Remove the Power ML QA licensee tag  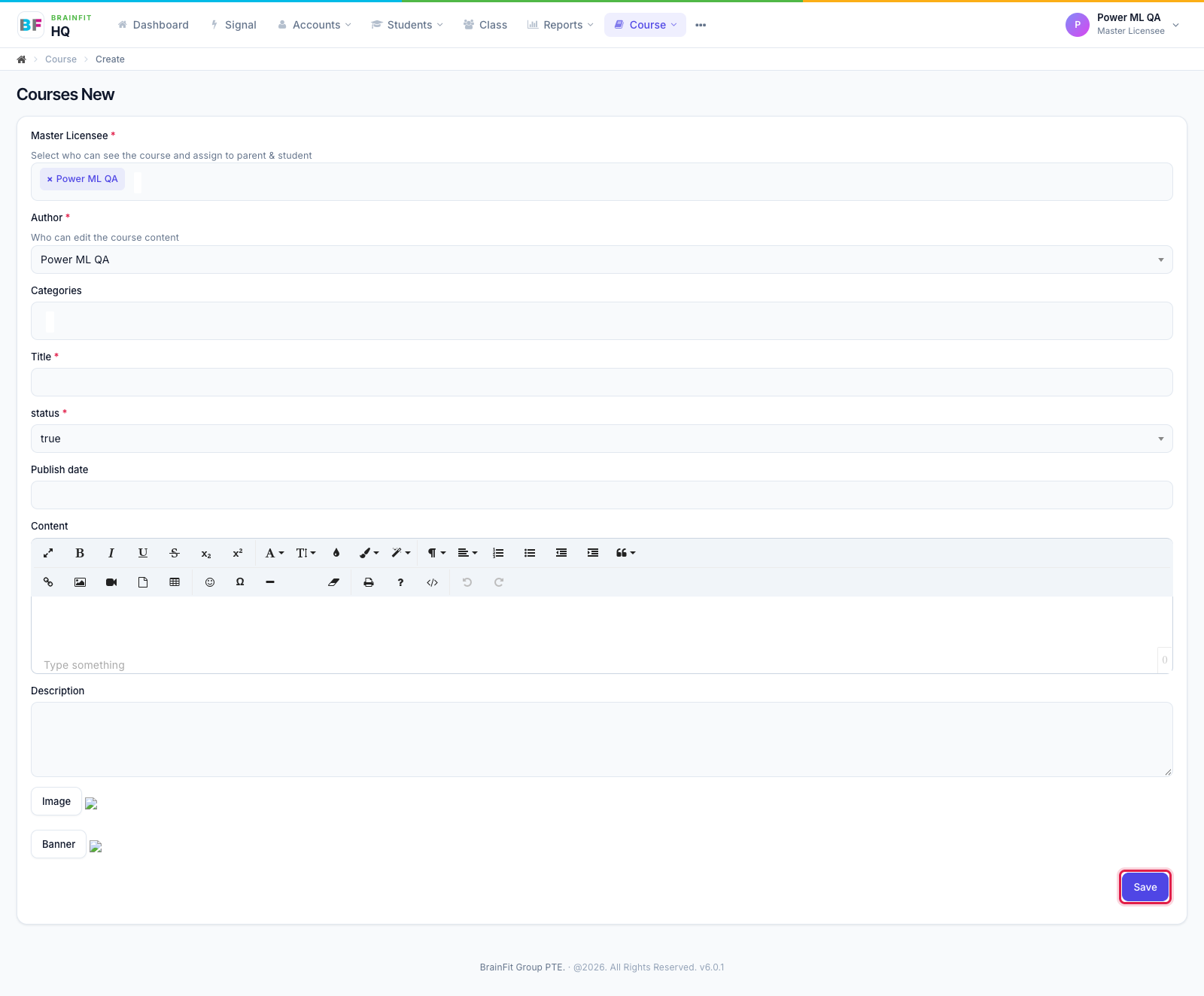(x=50, y=179)
